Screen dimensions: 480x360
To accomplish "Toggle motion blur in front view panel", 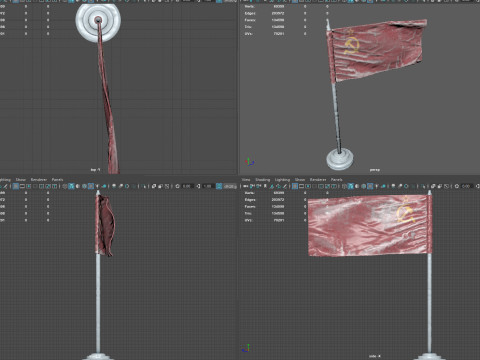I will pyautogui.click(x=121, y=186).
